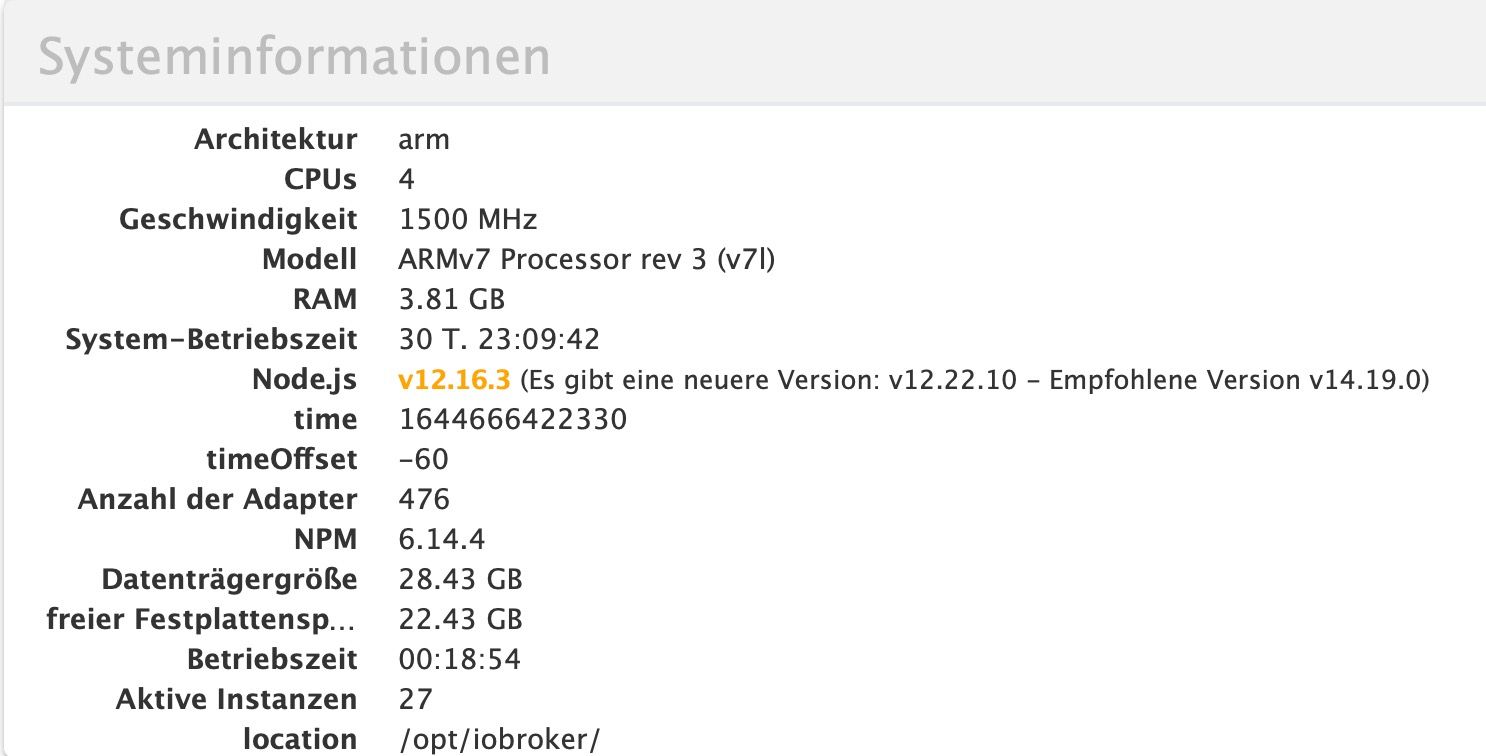Select the Architektur value arm
Screen dimensions: 1486x756
(x=424, y=139)
